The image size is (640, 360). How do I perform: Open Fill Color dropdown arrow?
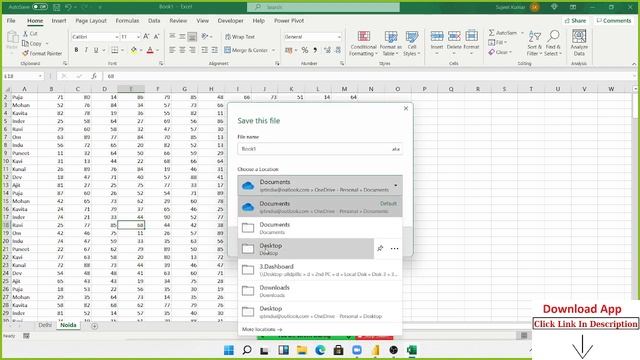coord(141,50)
